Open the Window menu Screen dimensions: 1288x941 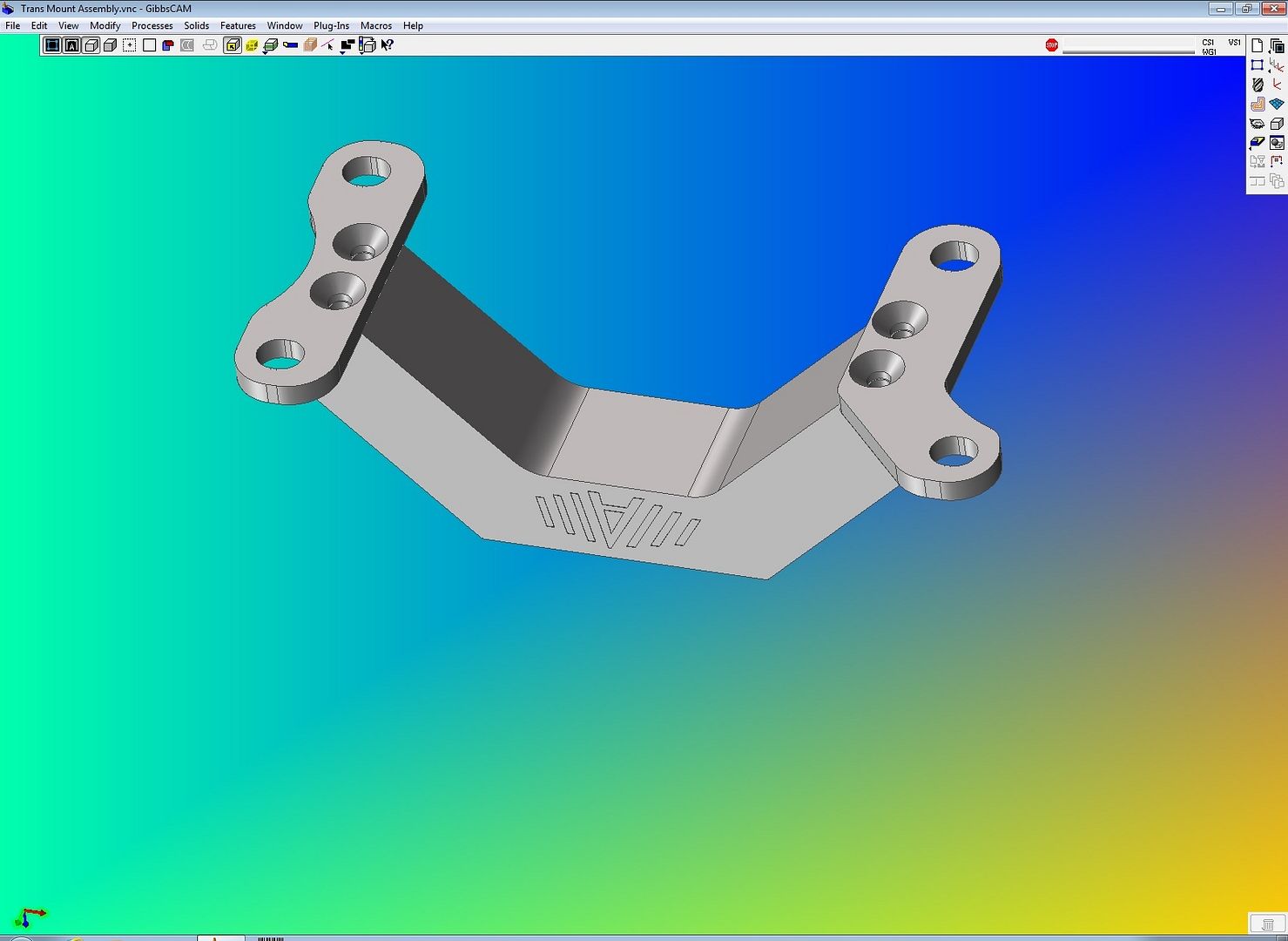[x=285, y=25]
